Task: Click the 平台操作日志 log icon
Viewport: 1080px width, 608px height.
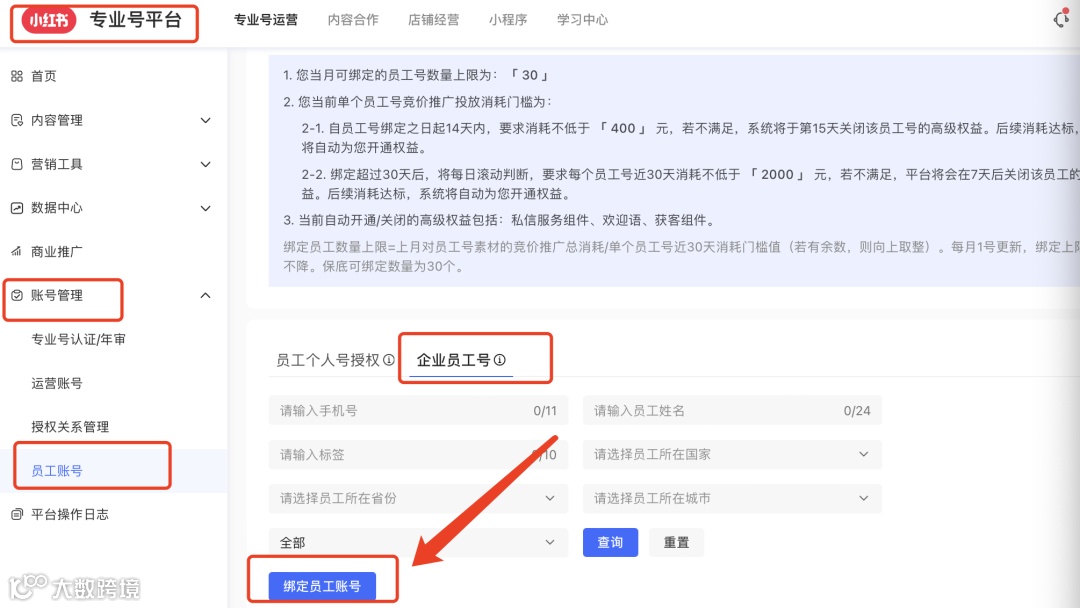Action: (17, 514)
